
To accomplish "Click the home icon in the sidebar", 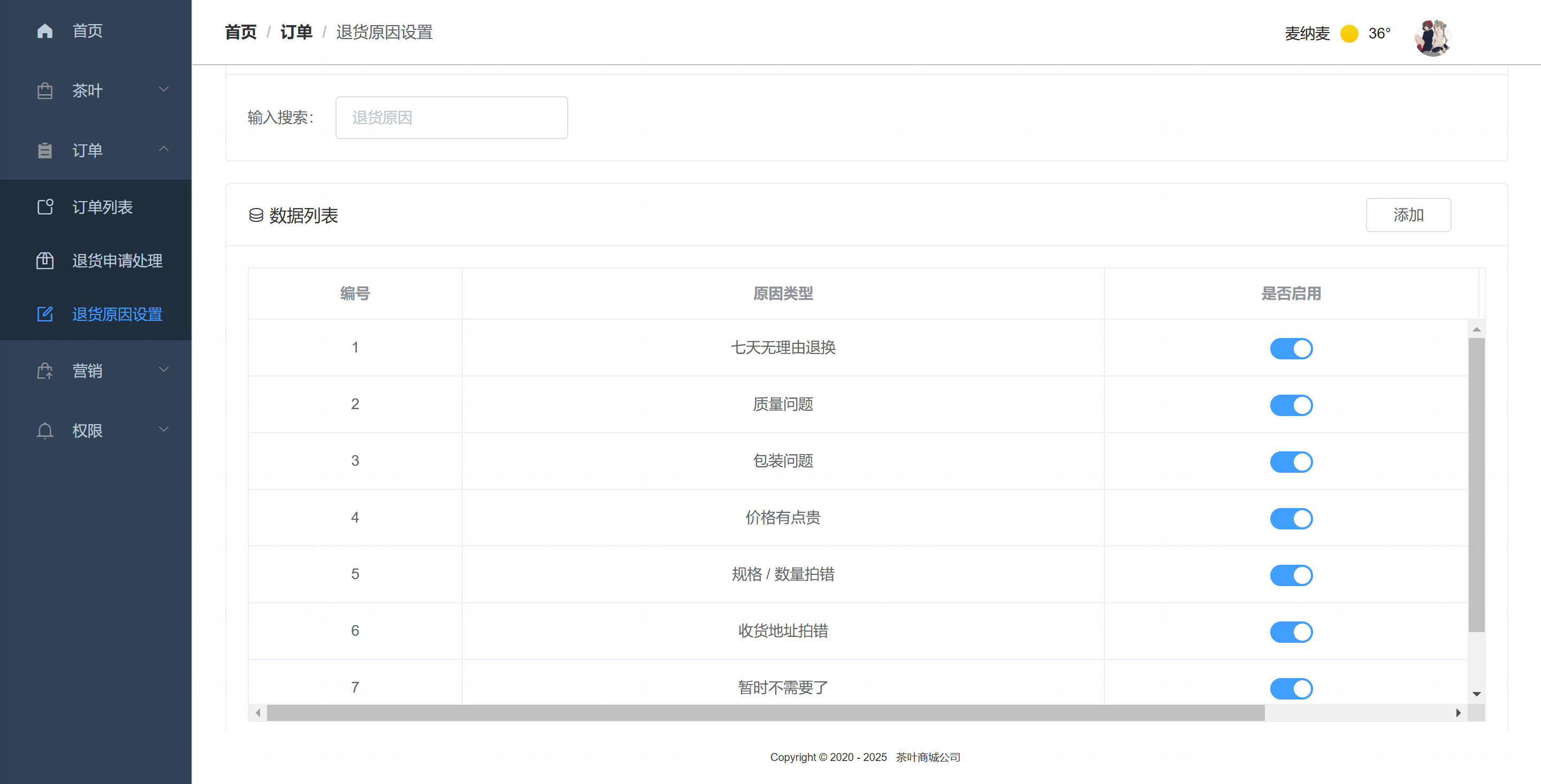I will [45, 30].
